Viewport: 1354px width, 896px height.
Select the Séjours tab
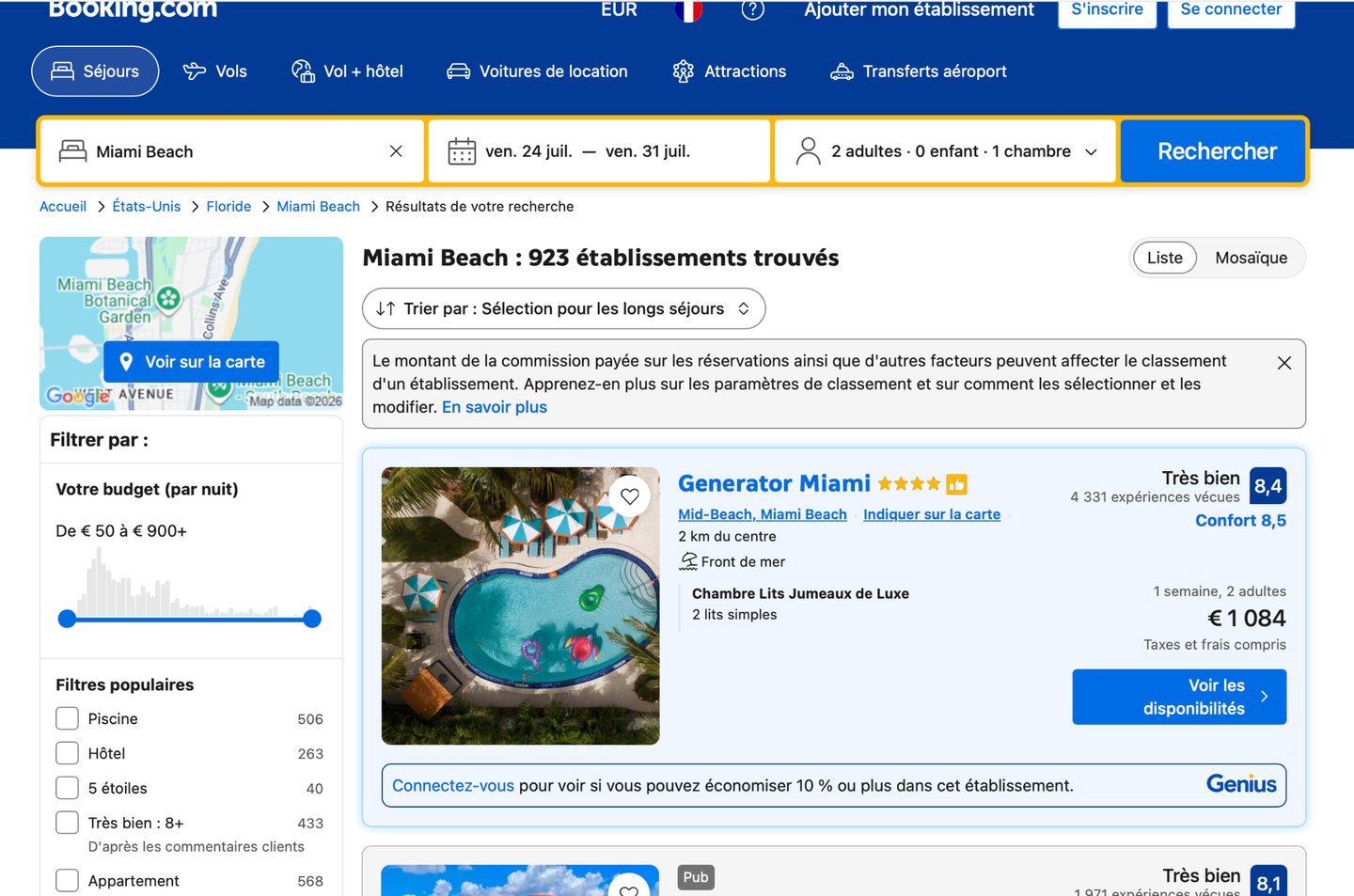point(95,71)
